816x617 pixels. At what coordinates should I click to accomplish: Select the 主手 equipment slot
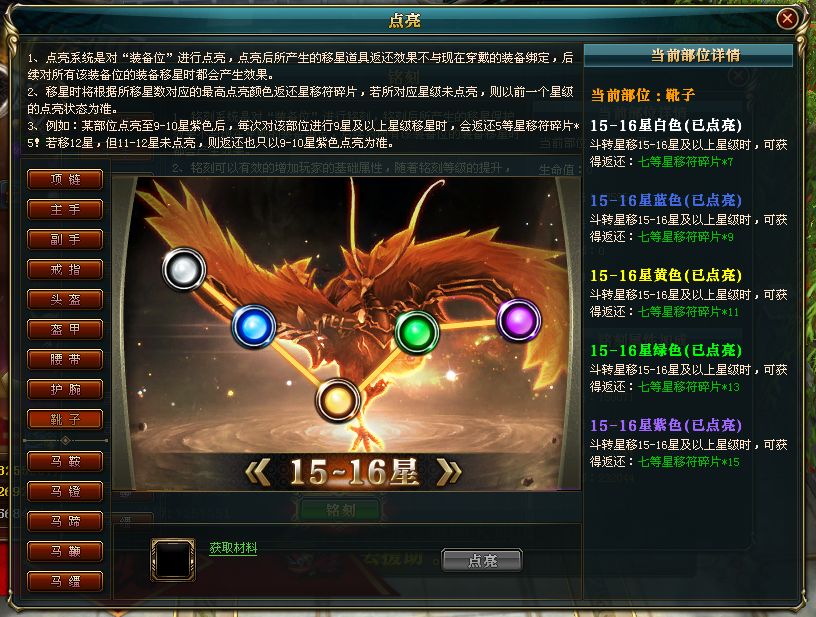[65, 209]
